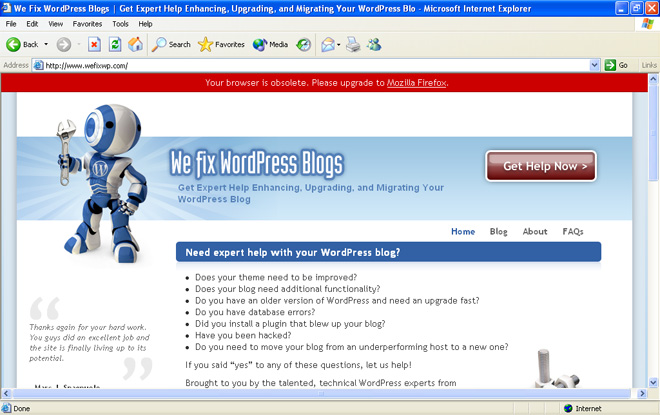Click the horizontal scrollbar left arrow
The width and height of the screenshot is (660, 415).
pyautogui.click(x=6, y=394)
